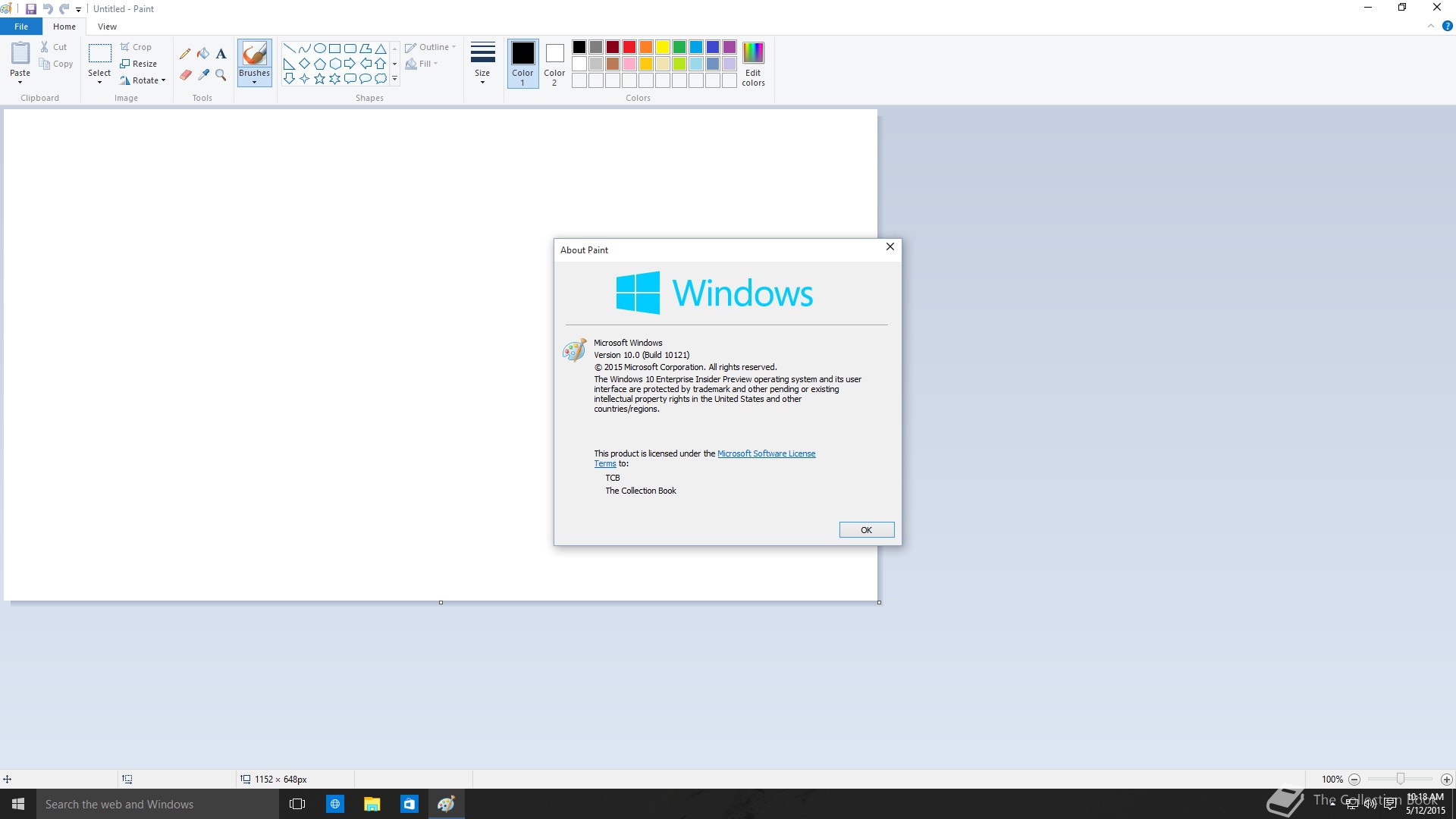Open the Rotate dropdown
The image size is (1456, 819).
click(143, 80)
